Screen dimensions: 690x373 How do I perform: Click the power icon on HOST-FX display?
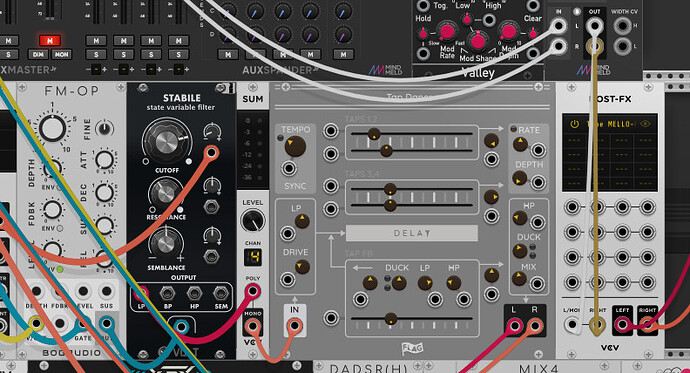[x=574, y=124]
